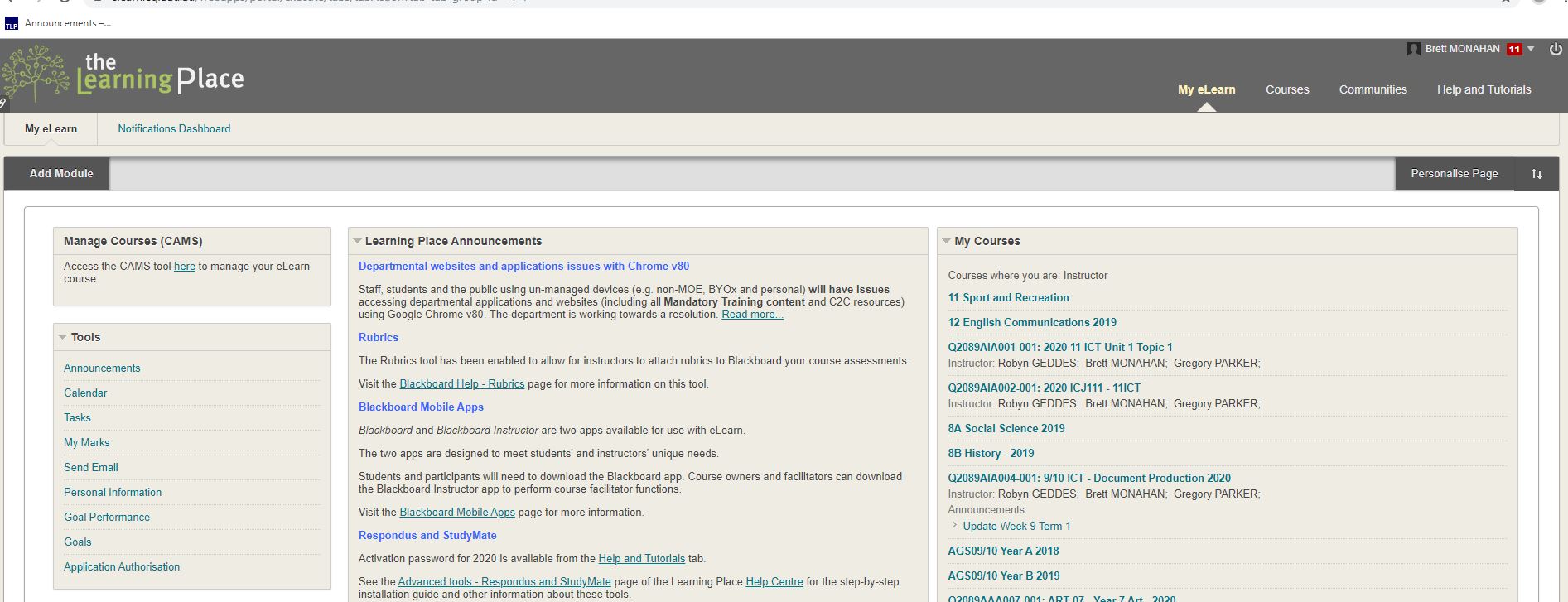Open the Goals link
The width and height of the screenshot is (1568, 602).
coord(78,542)
